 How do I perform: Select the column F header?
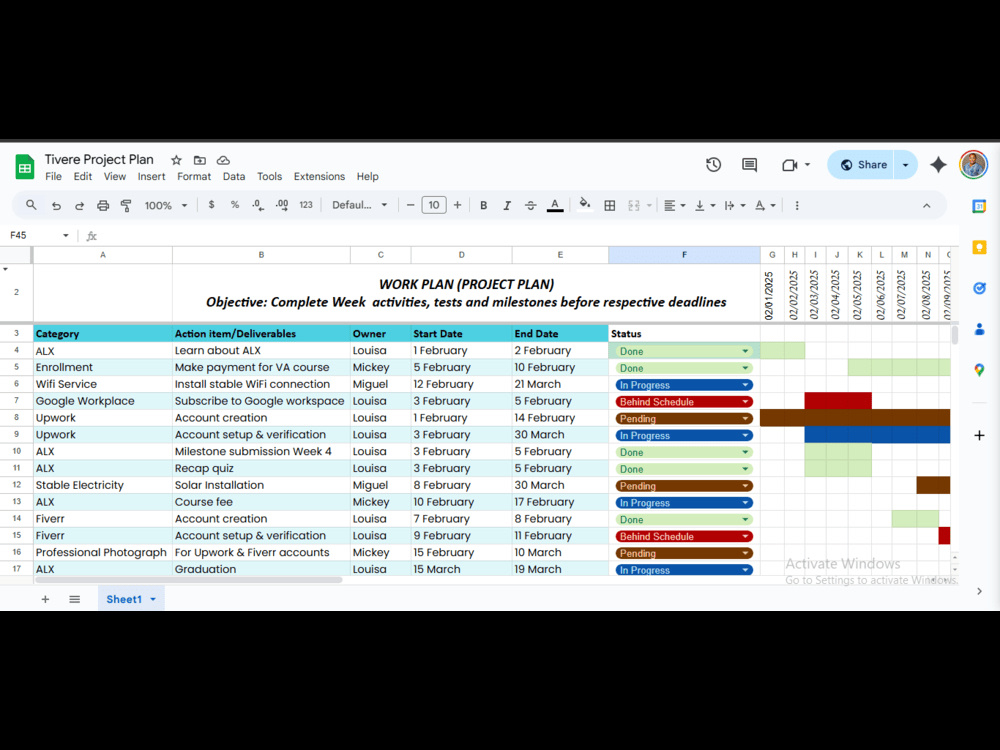(x=684, y=255)
